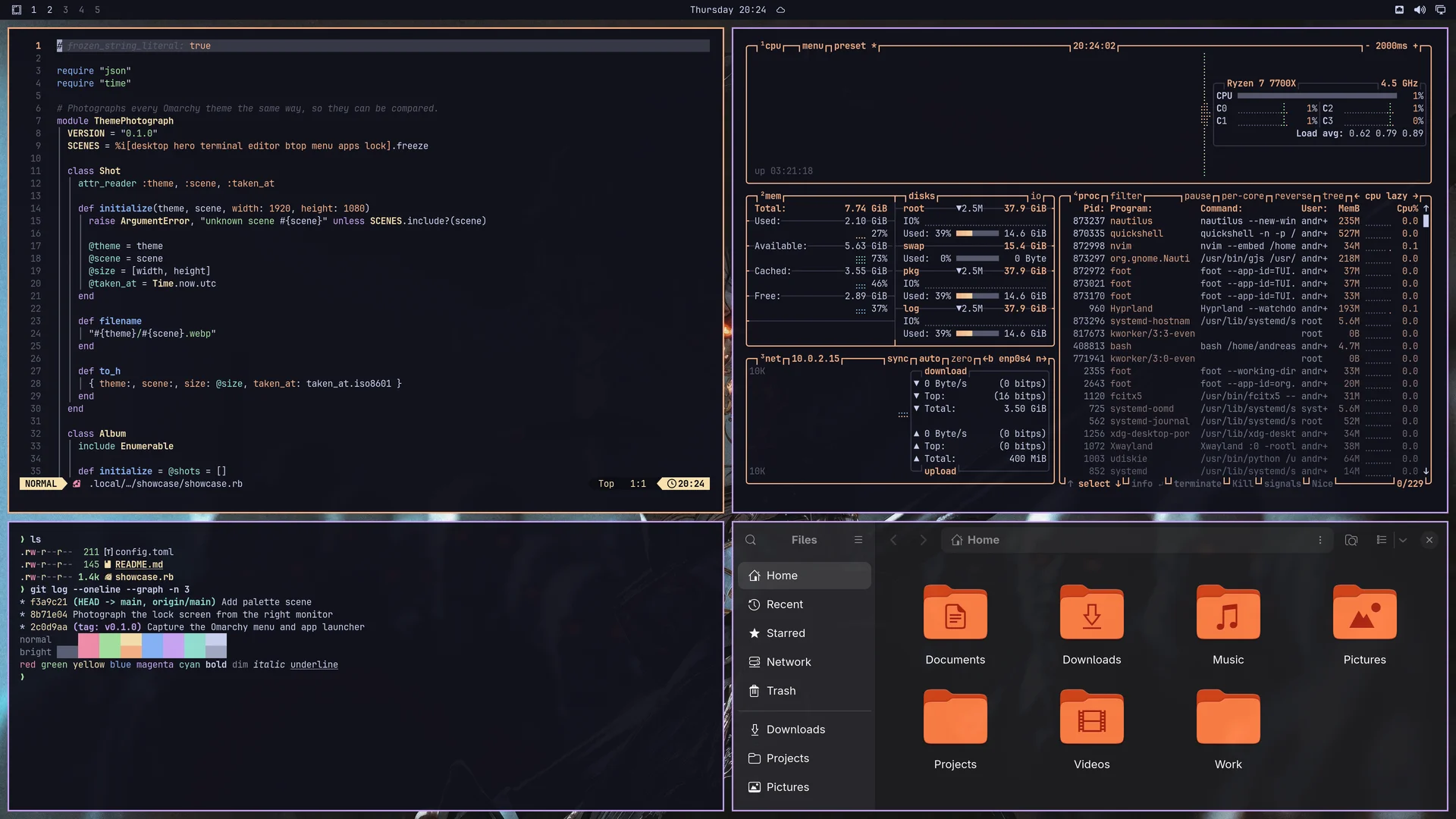Viewport: 1456px width, 819px height.
Task: Switch to workspace 2 in the top bar
Action: point(49,10)
